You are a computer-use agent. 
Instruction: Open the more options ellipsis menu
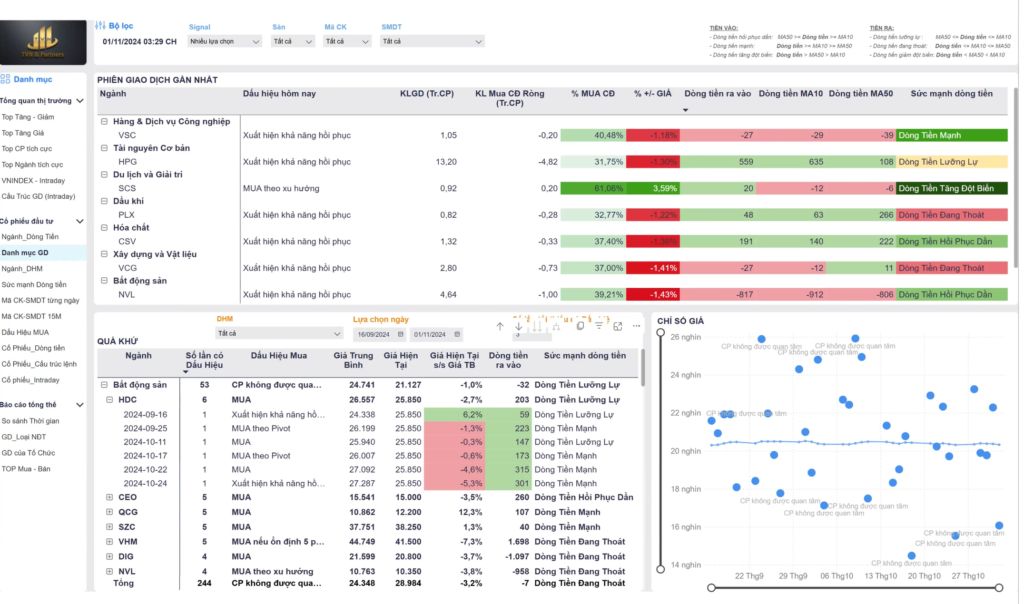point(636,326)
